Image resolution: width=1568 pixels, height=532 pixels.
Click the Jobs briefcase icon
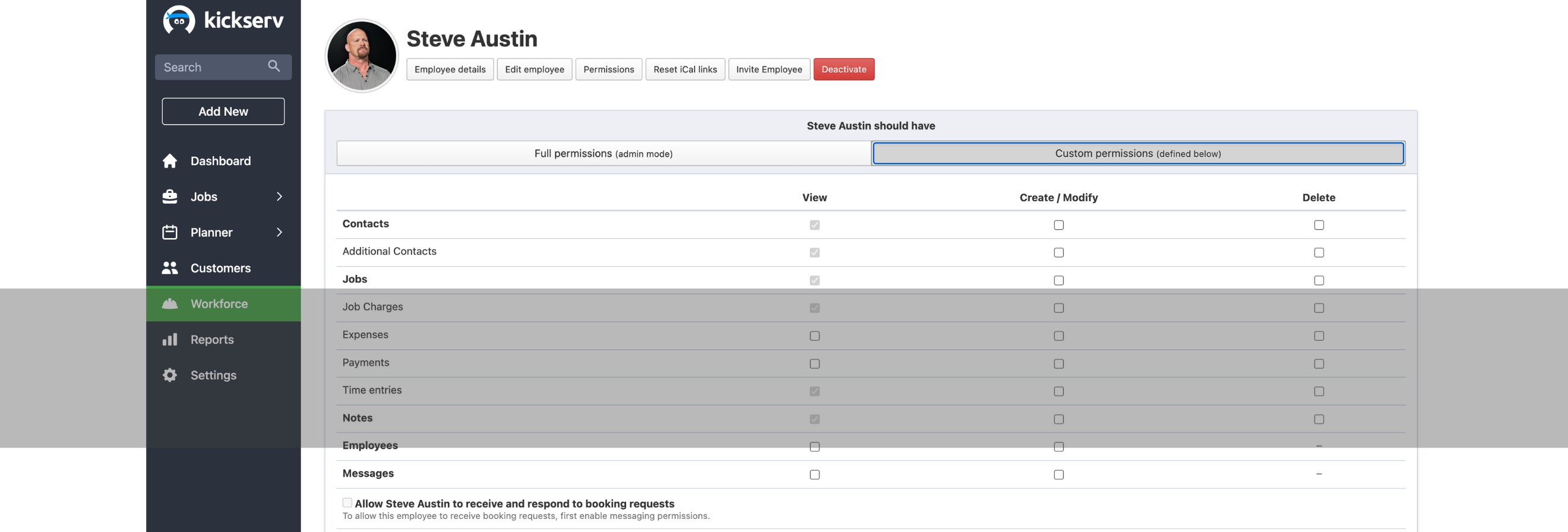(170, 197)
